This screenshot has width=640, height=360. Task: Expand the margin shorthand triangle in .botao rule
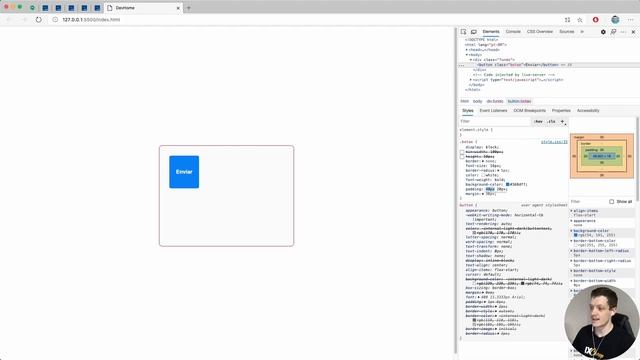[483, 194]
